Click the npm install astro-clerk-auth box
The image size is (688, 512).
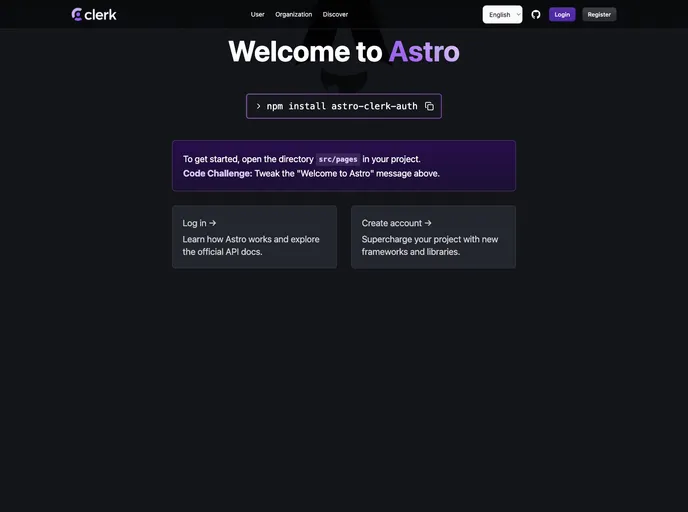click(344, 106)
